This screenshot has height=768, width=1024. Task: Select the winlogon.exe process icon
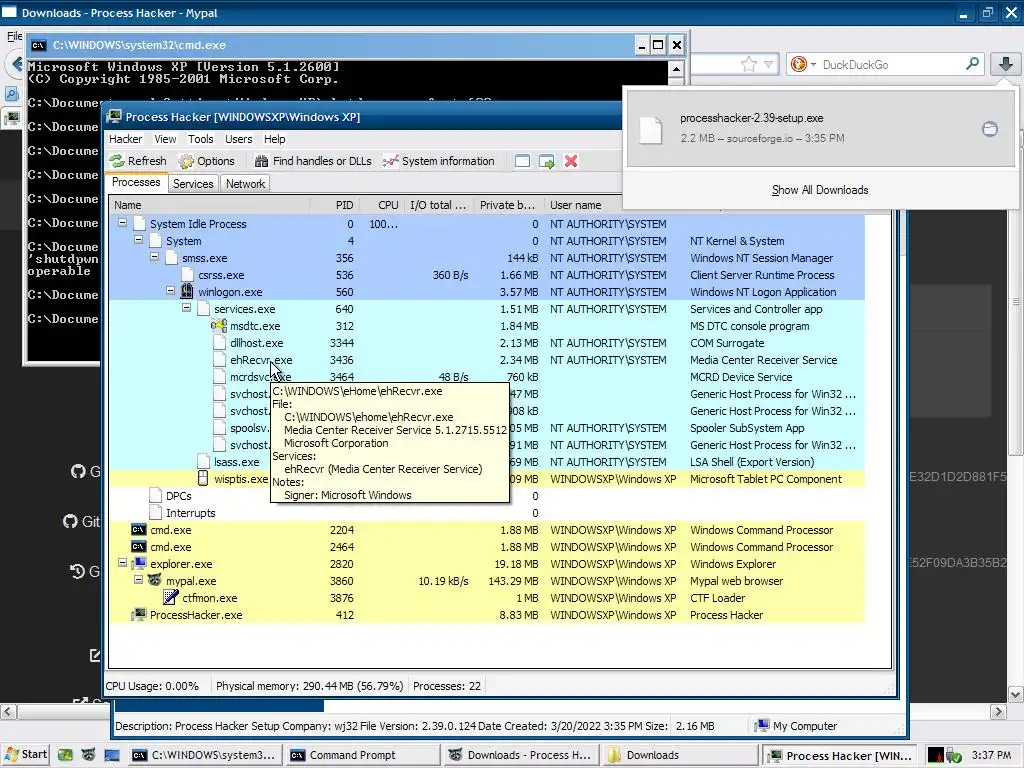[187, 291]
